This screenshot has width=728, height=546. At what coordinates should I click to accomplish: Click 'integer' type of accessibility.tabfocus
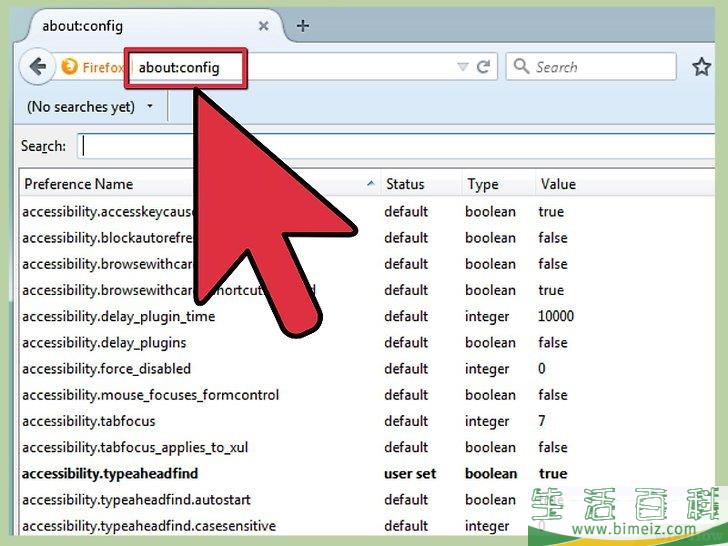pos(487,422)
